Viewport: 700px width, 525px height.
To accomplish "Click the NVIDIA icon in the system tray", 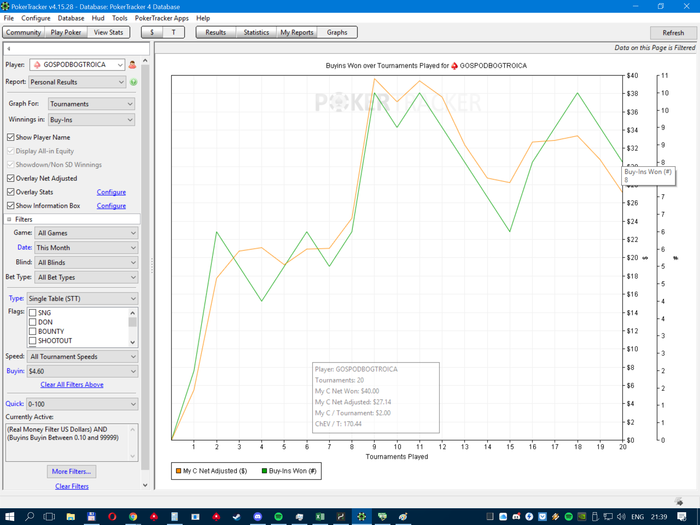I will coord(582,517).
